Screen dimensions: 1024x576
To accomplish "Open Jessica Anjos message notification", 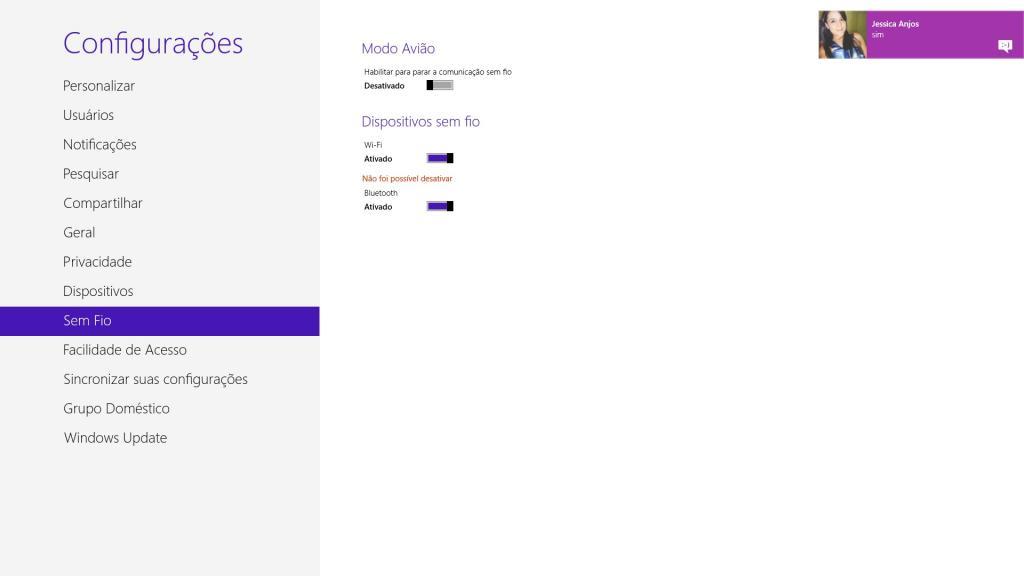I will pyautogui.click(x=921, y=35).
